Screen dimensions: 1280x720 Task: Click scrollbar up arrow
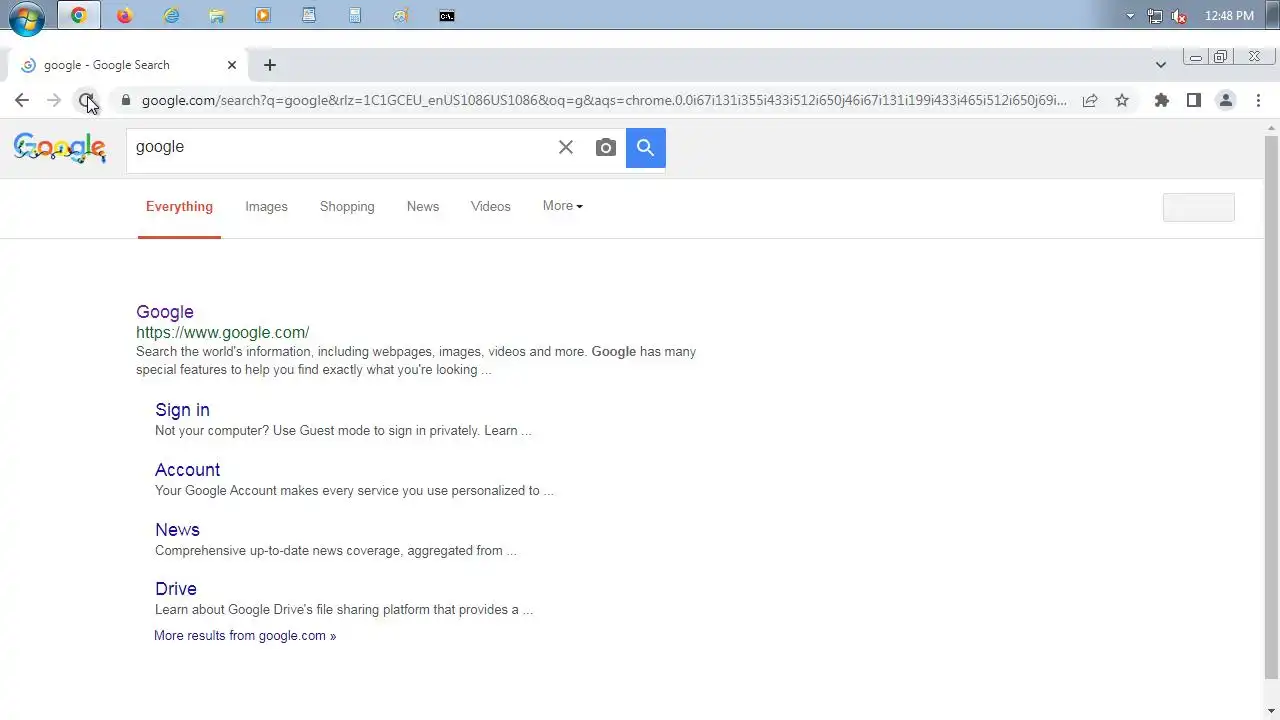1272,129
